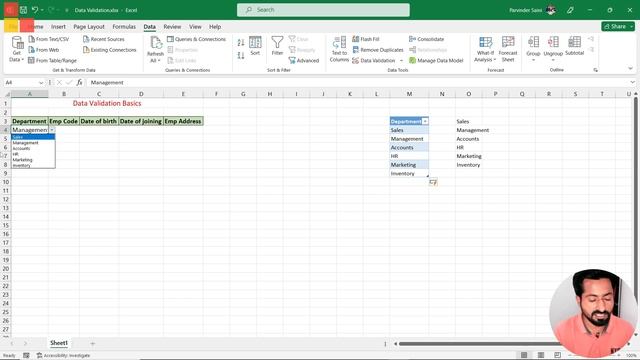Switch to Page Break Preview
The width and height of the screenshot is (640, 360).
click(558, 355)
